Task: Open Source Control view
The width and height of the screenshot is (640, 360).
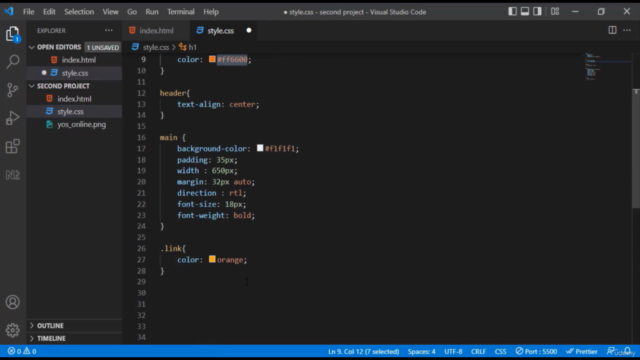Action: (x=13, y=90)
